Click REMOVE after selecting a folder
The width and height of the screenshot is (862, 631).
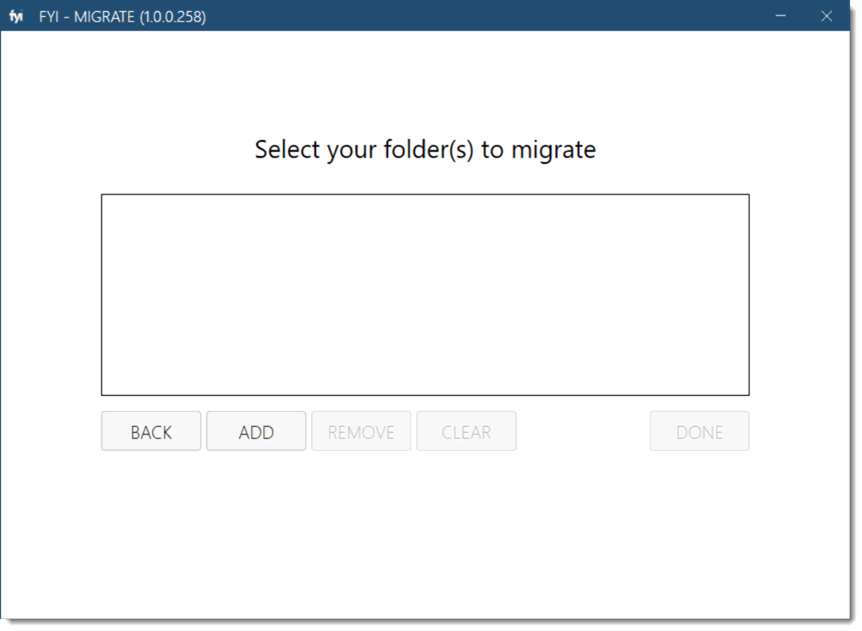coord(361,431)
